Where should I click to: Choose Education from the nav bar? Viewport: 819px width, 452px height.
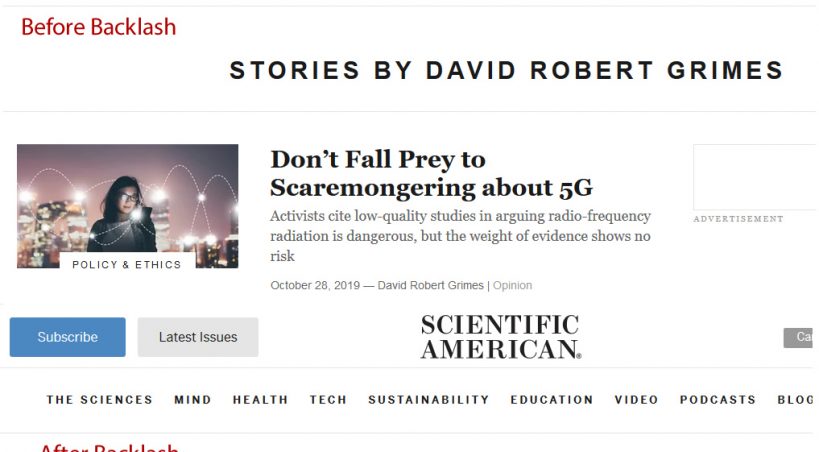(x=552, y=400)
